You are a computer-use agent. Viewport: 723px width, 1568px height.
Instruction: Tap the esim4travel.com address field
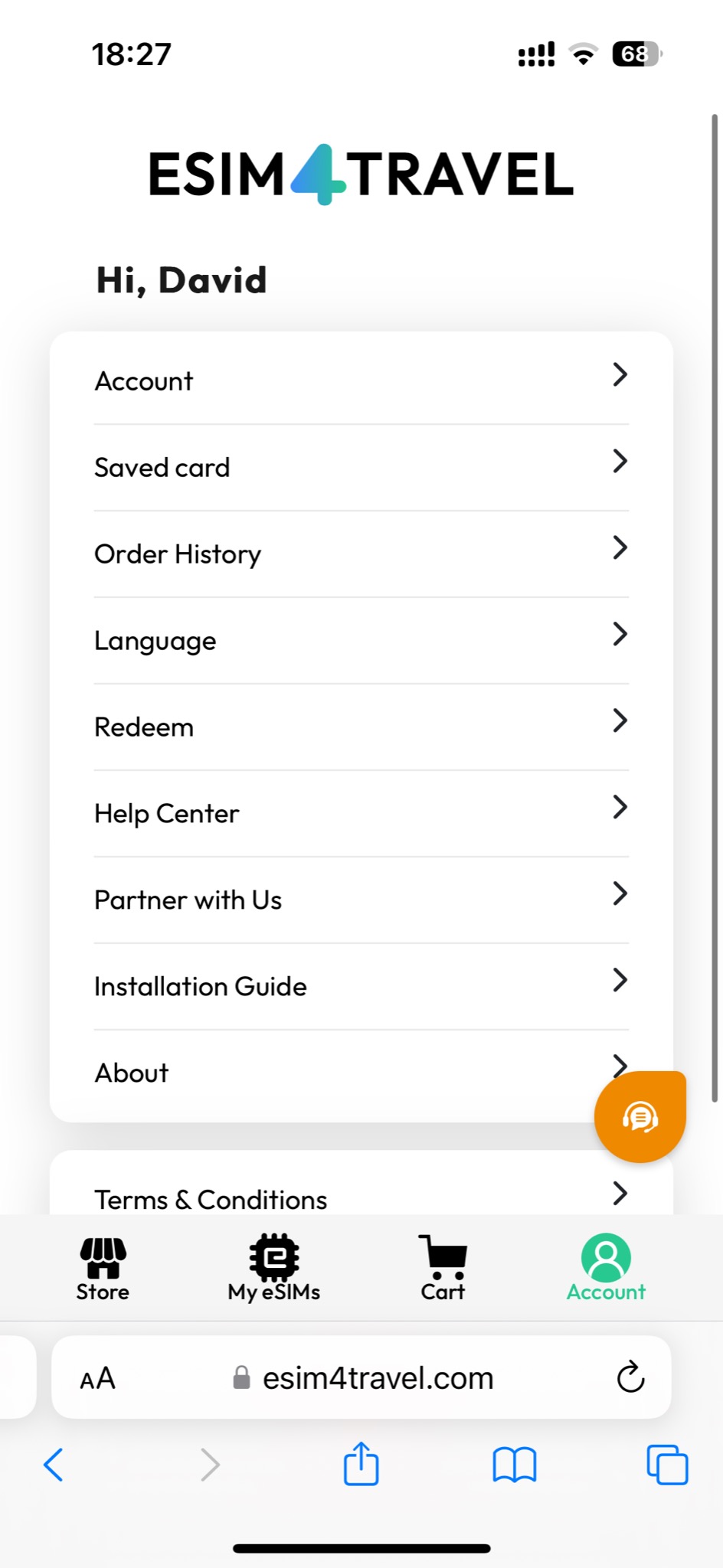tap(378, 1378)
